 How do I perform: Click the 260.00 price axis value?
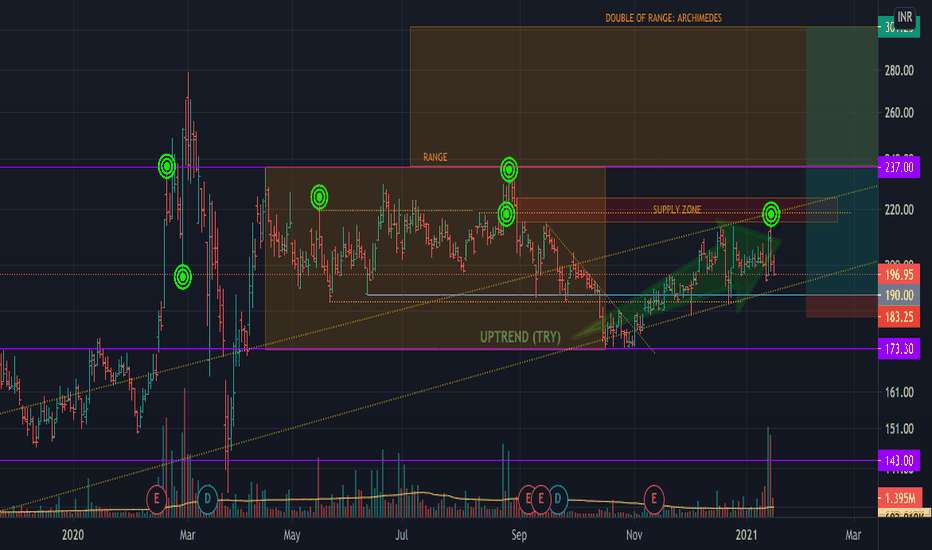tap(899, 113)
